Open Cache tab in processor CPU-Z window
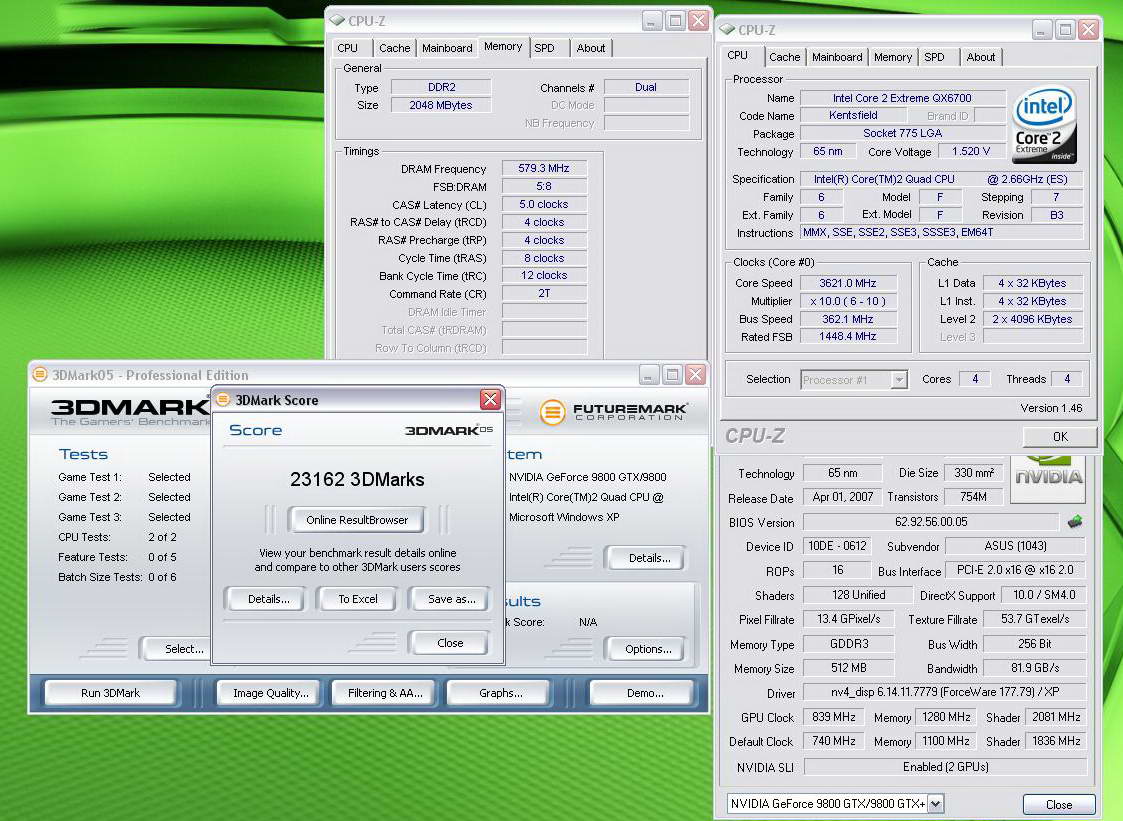1123x821 pixels. [785, 57]
